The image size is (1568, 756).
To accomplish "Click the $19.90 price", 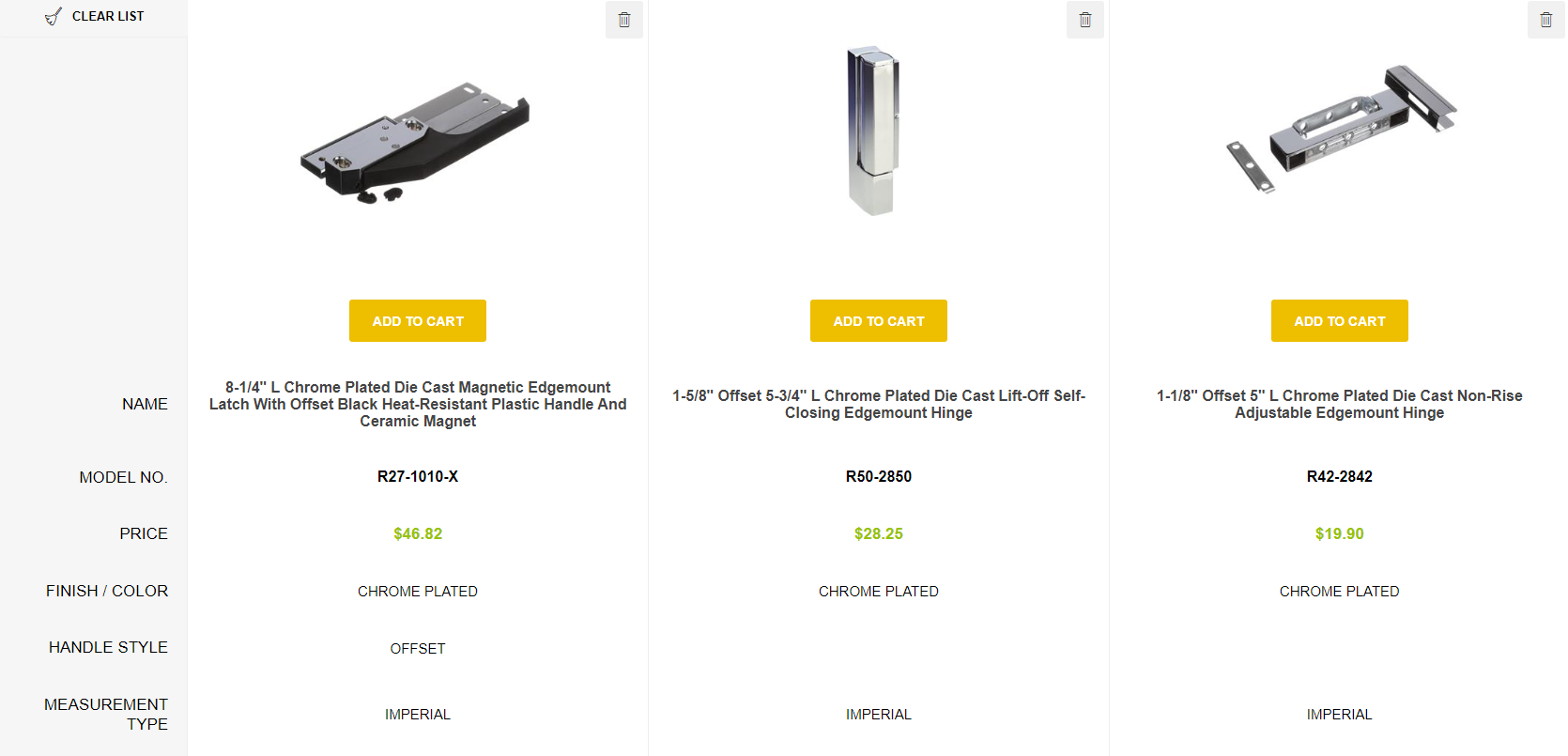I will (1340, 533).
